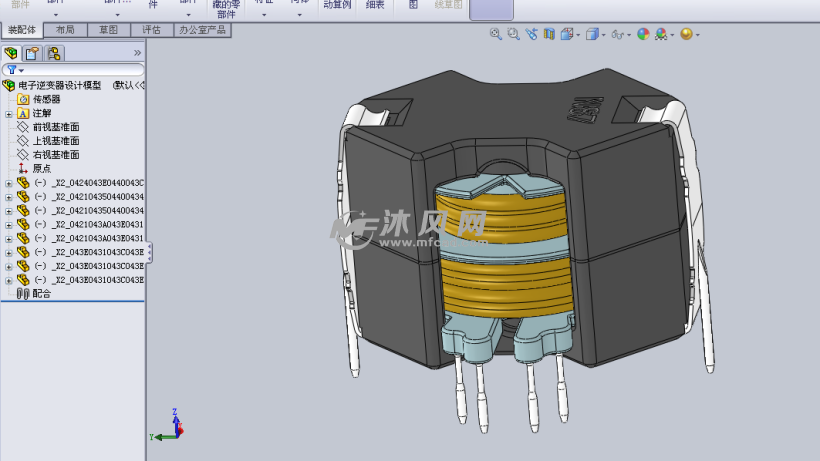Click the 动算例 motion study button
The image size is (820, 461).
click(x=337, y=5)
